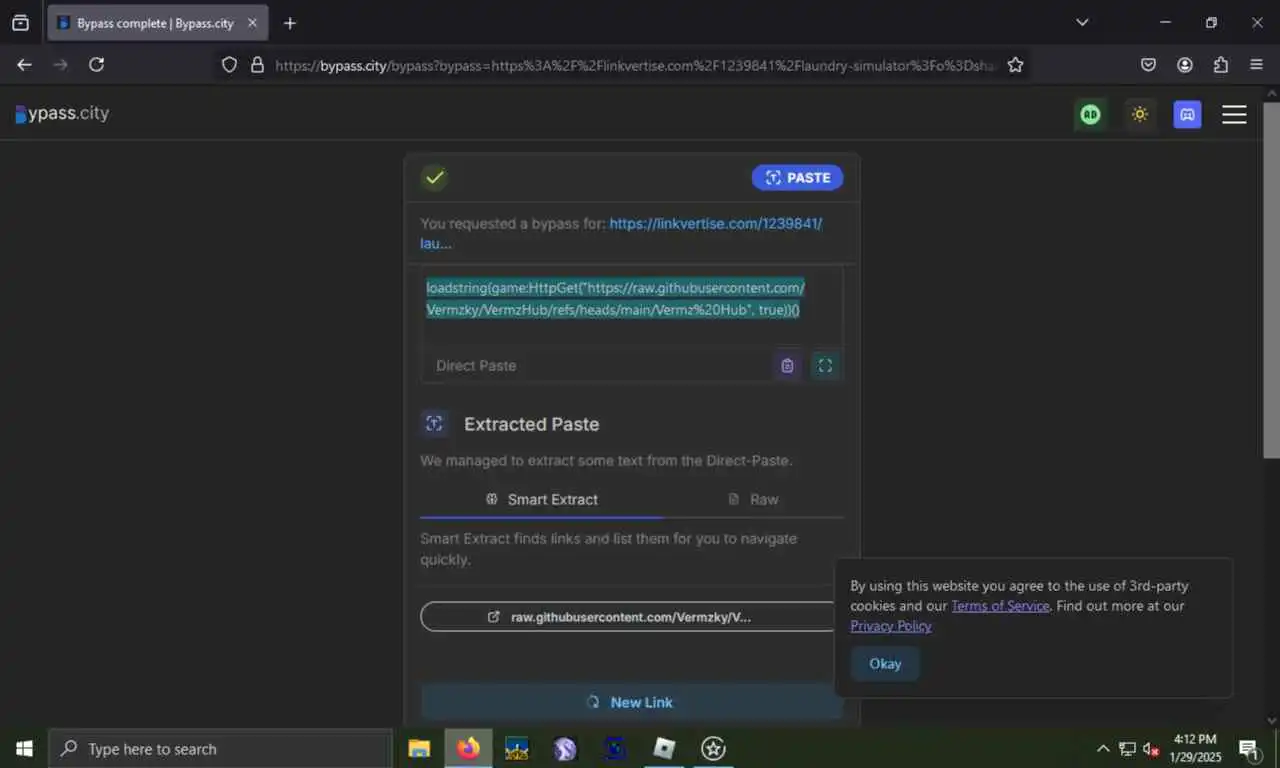This screenshot has width=1280, height=768.
Task: Go back to the previous page
Action: click(24, 64)
